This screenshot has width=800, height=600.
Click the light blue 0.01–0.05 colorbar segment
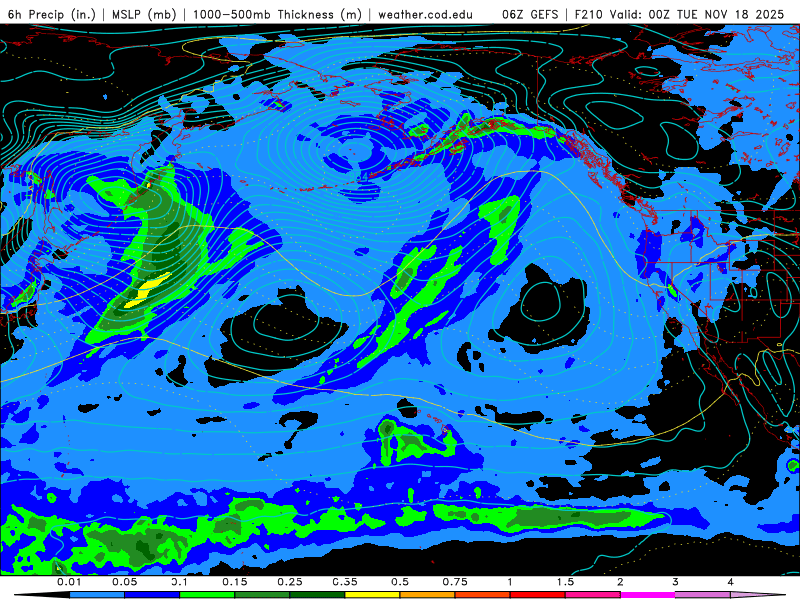pos(97,595)
